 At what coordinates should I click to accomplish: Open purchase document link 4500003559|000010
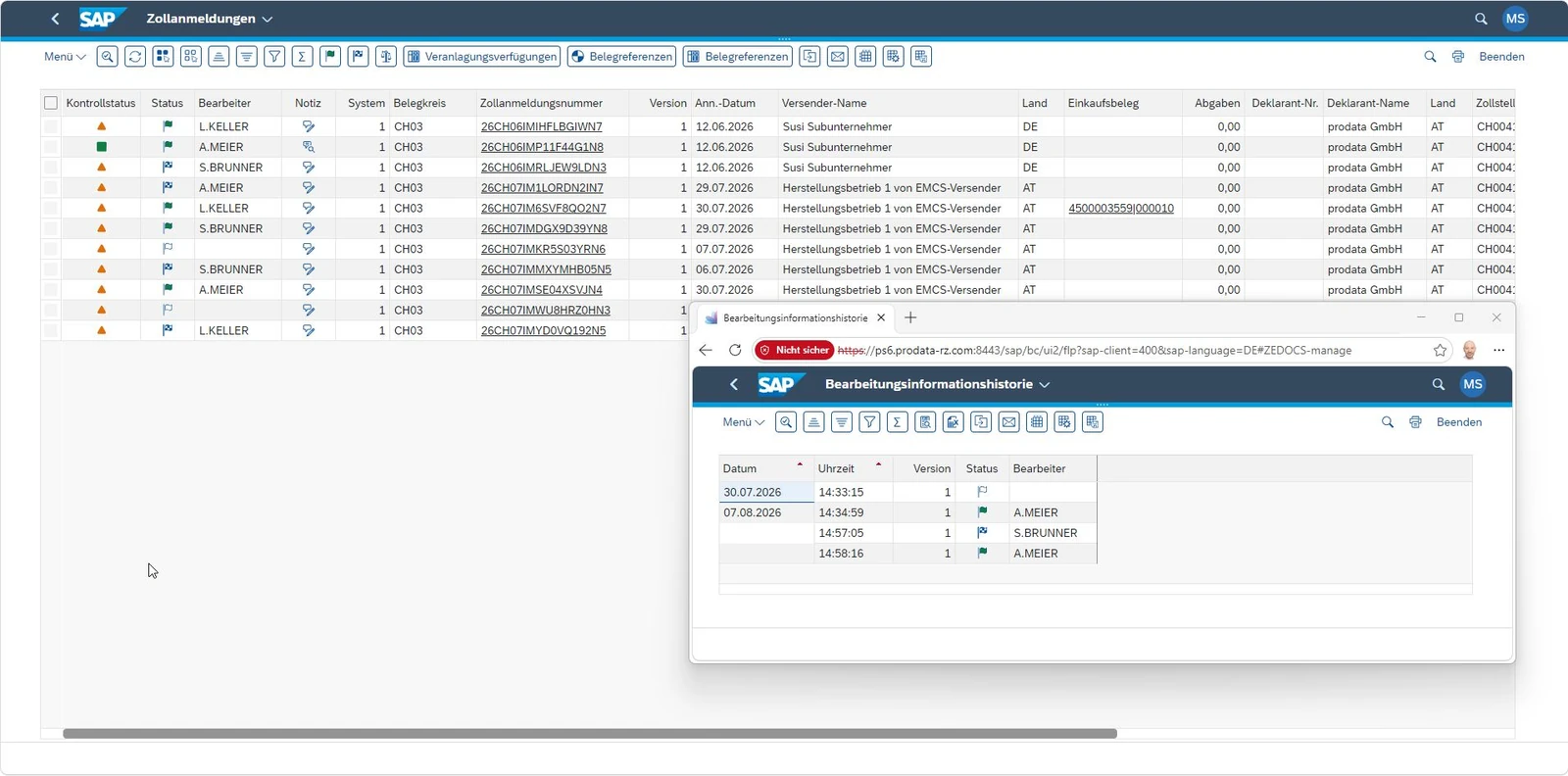coord(1121,208)
